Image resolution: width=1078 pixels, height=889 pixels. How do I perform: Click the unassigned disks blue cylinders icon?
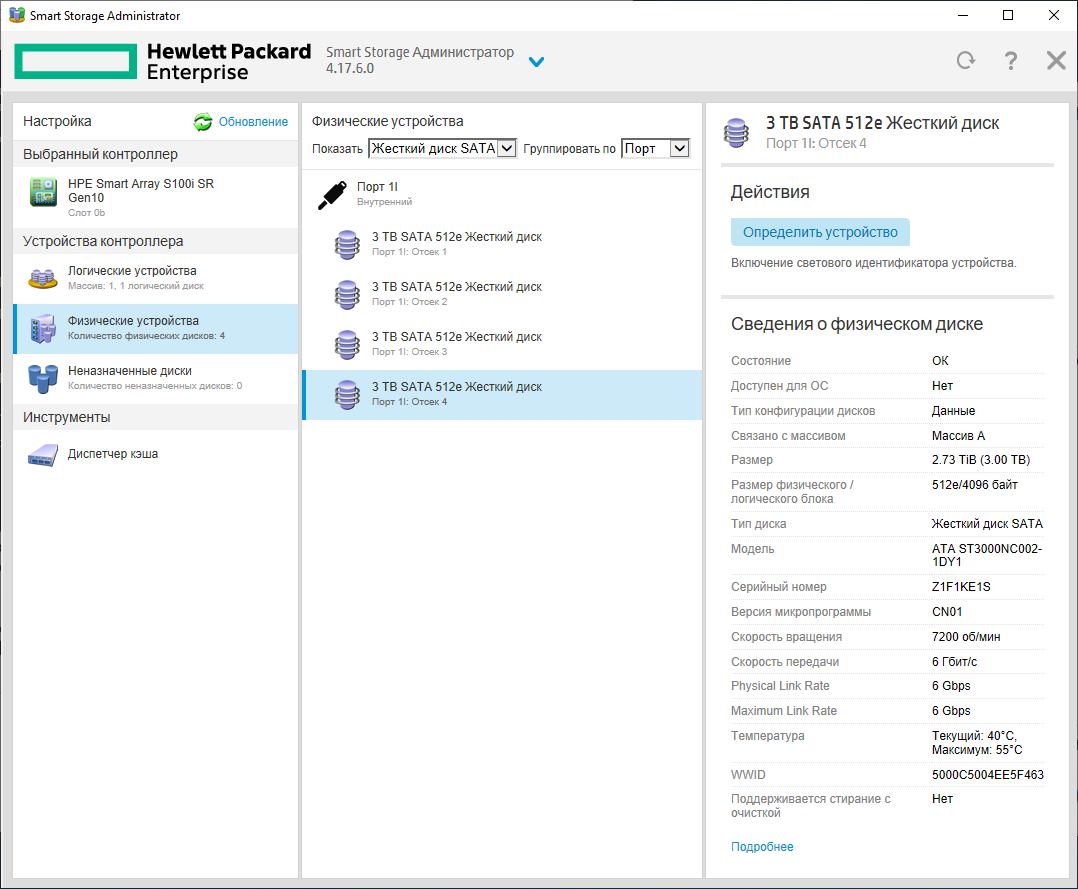pyautogui.click(x=43, y=379)
